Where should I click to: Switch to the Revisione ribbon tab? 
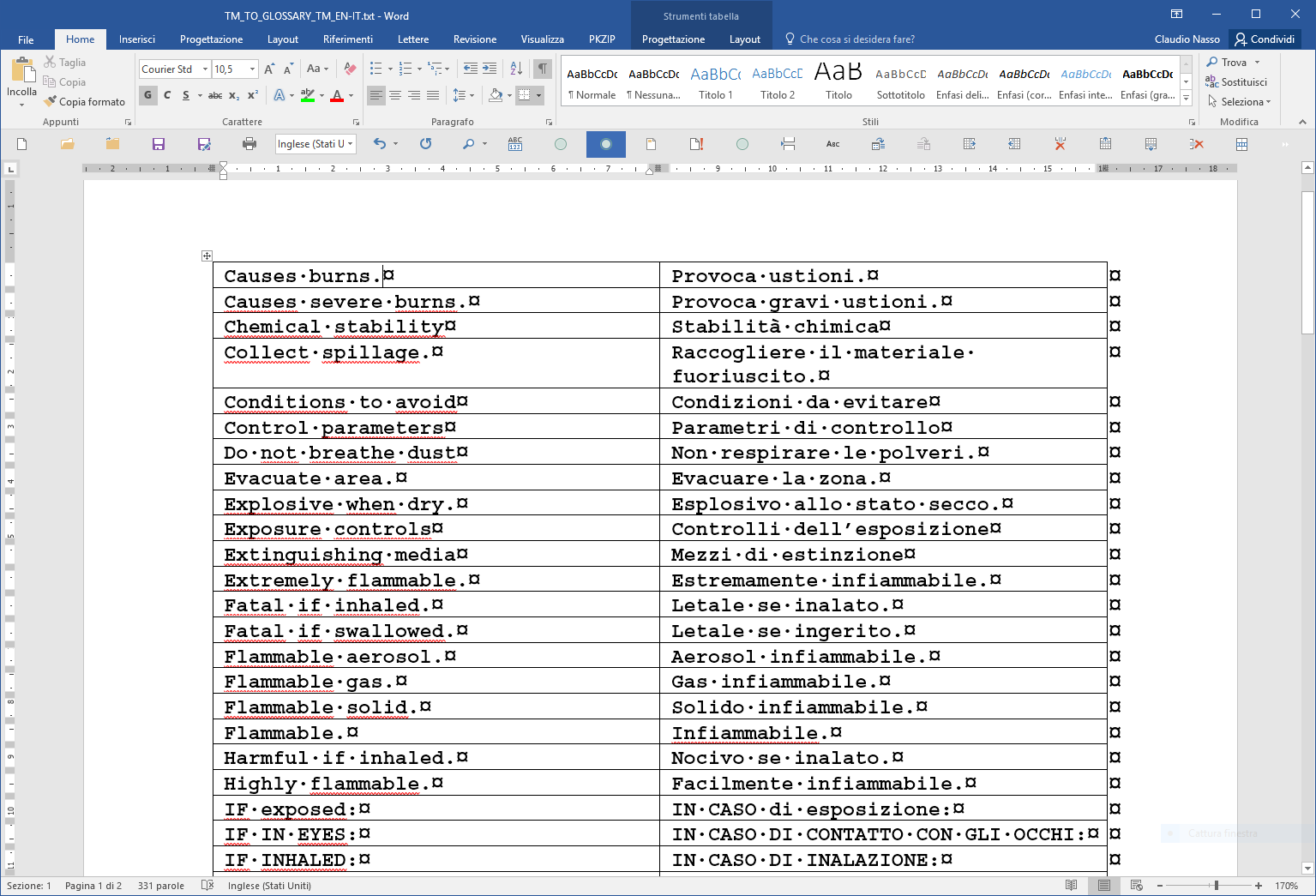[x=475, y=39]
